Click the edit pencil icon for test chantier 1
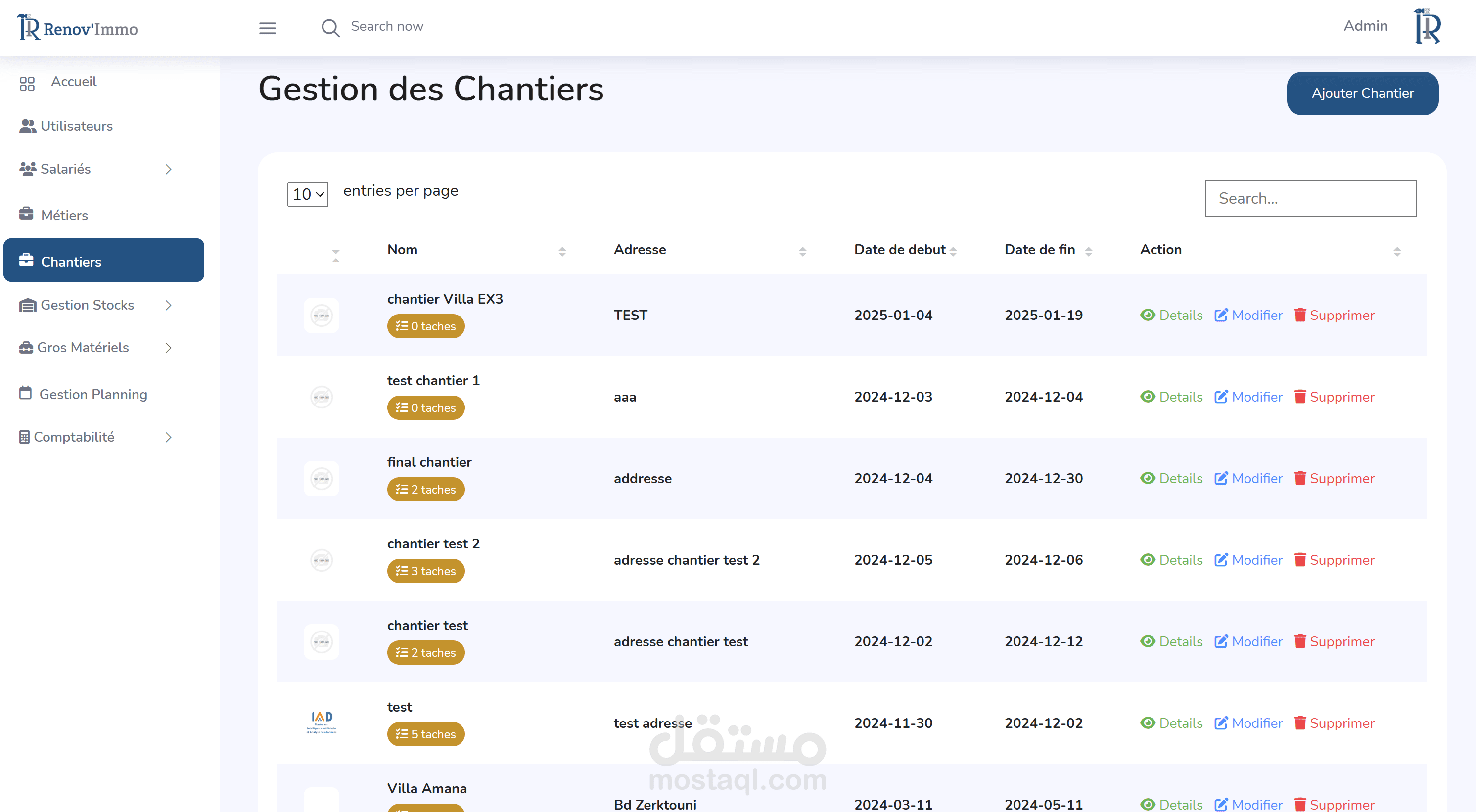The height and width of the screenshot is (812, 1476). [1220, 397]
